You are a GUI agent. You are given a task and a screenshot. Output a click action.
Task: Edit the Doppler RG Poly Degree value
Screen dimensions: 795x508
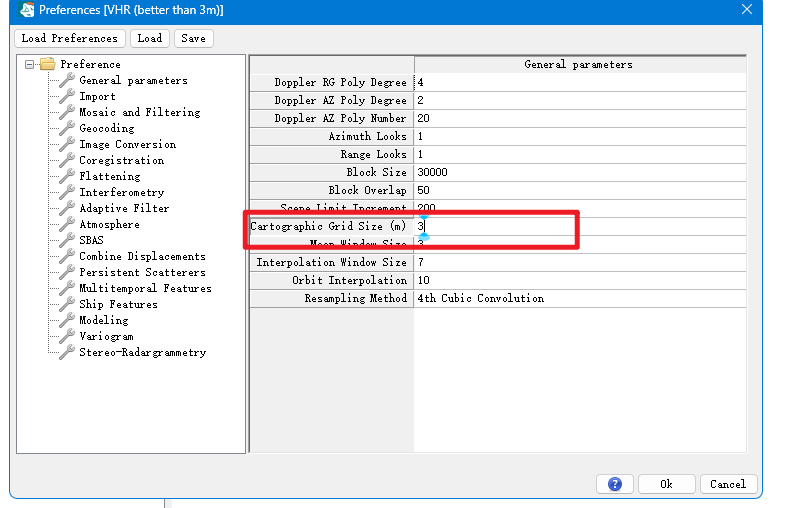coord(580,82)
